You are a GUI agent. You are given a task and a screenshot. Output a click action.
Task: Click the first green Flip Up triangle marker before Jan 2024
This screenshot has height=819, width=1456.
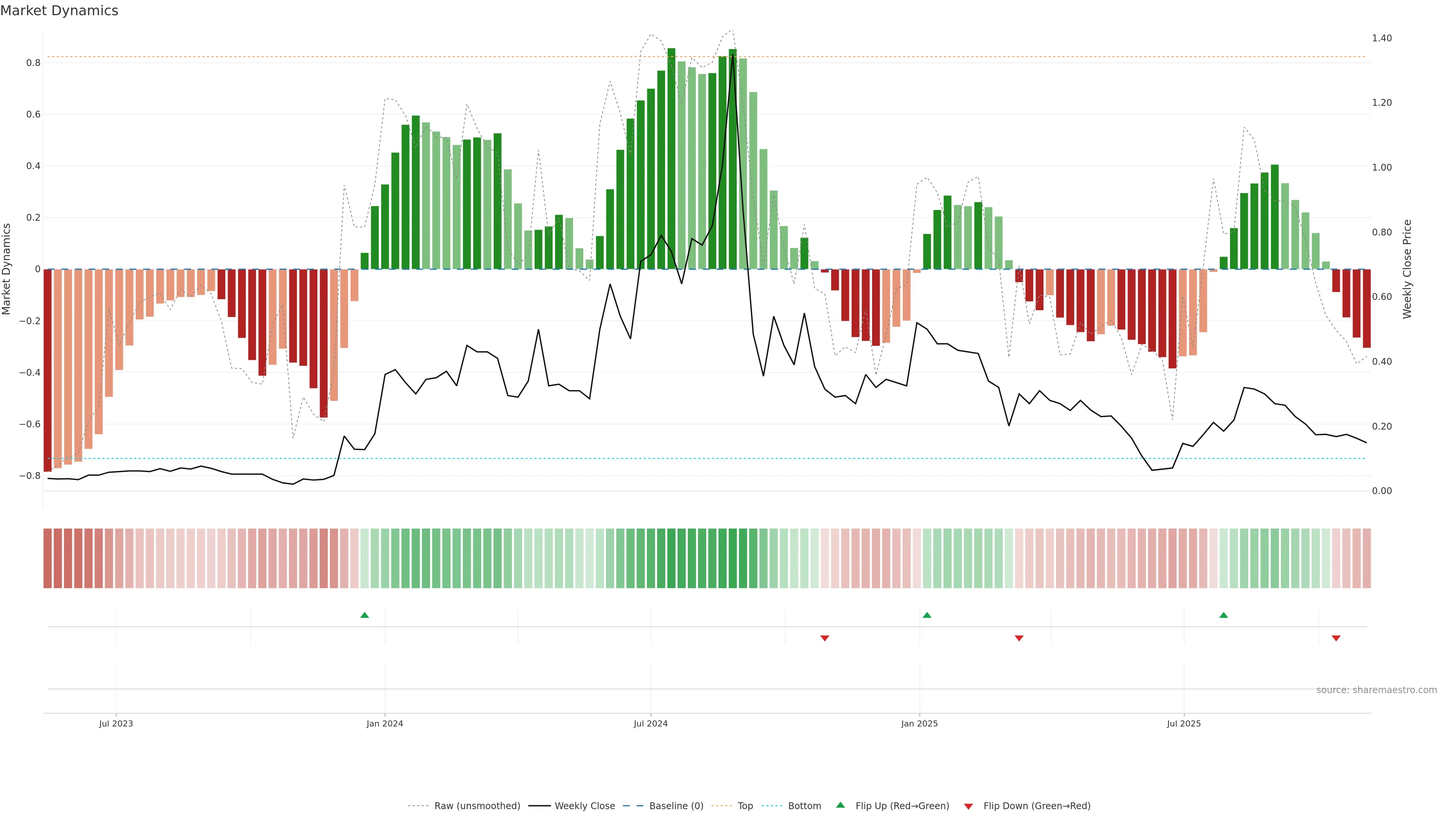(364, 615)
